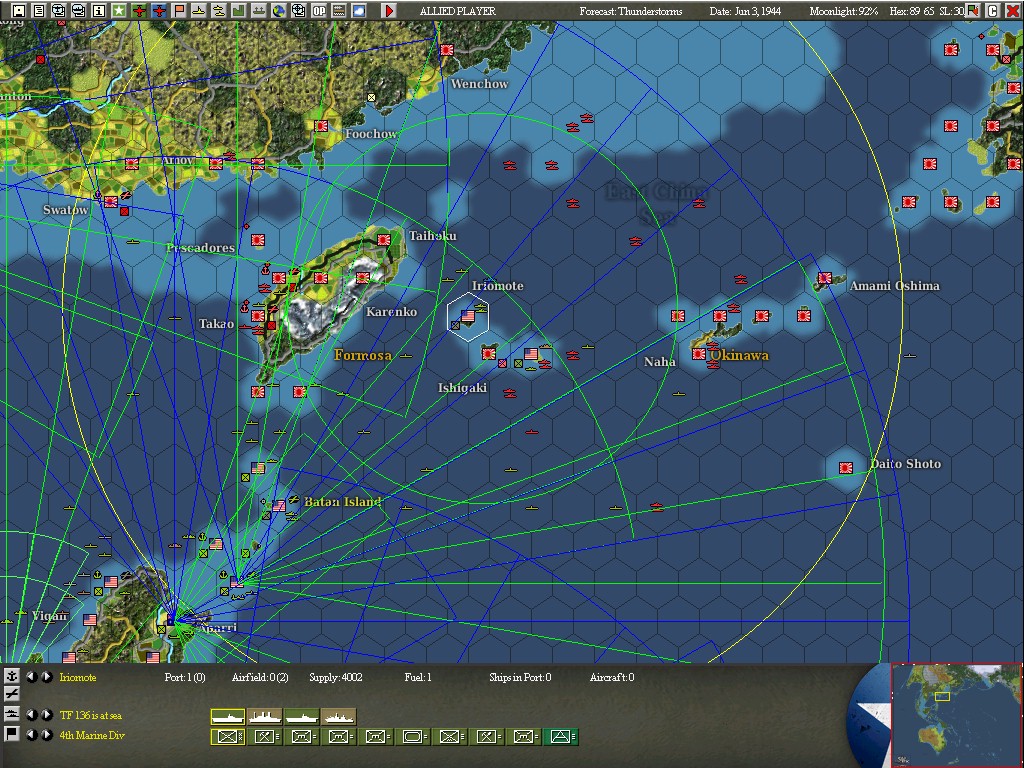Click left arrow beside 4th Marine Div
The height and width of the screenshot is (768, 1024).
[x=31, y=734]
